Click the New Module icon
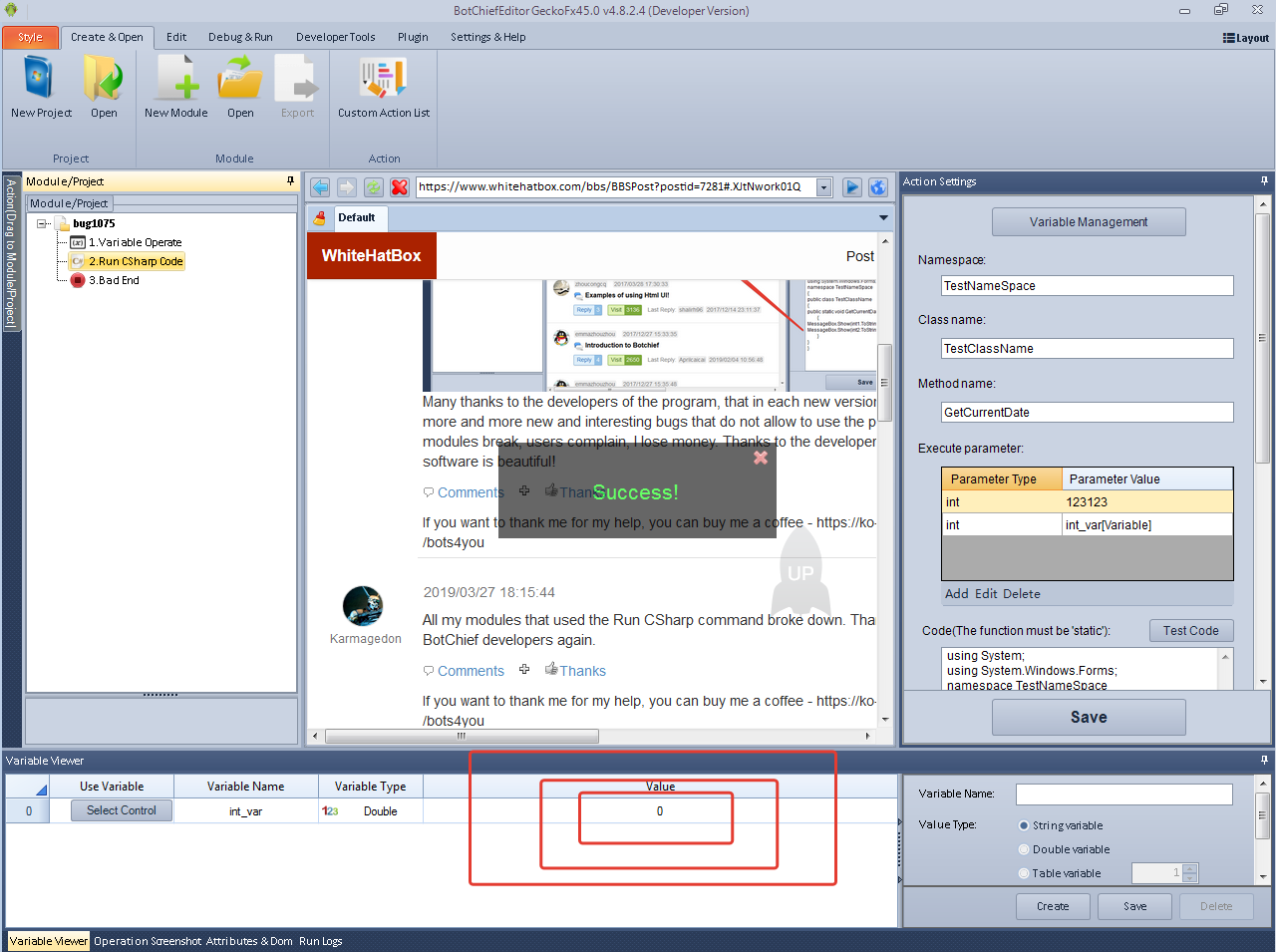 click(x=176, y=80)
